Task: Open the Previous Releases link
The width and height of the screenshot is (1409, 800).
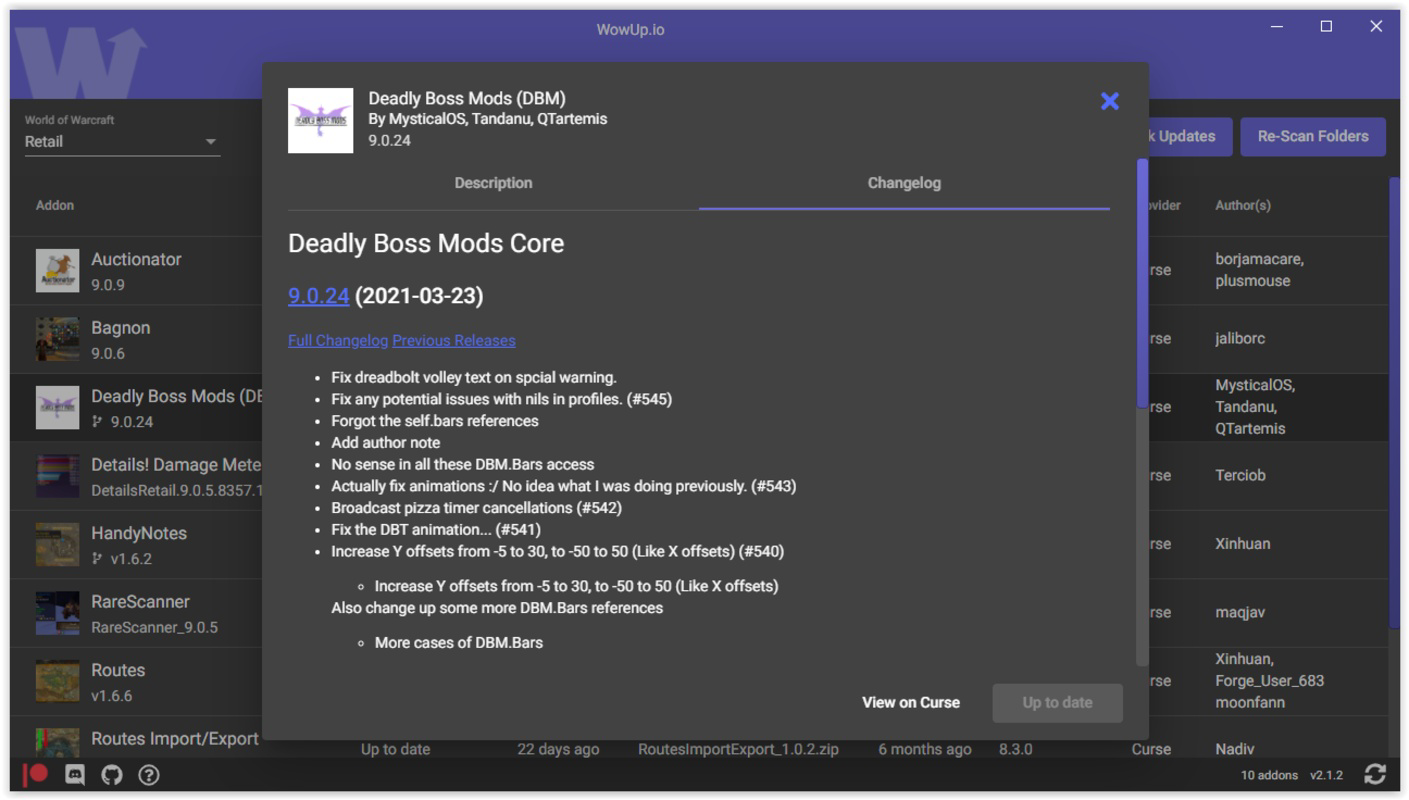Action: (x=454, y=341)
